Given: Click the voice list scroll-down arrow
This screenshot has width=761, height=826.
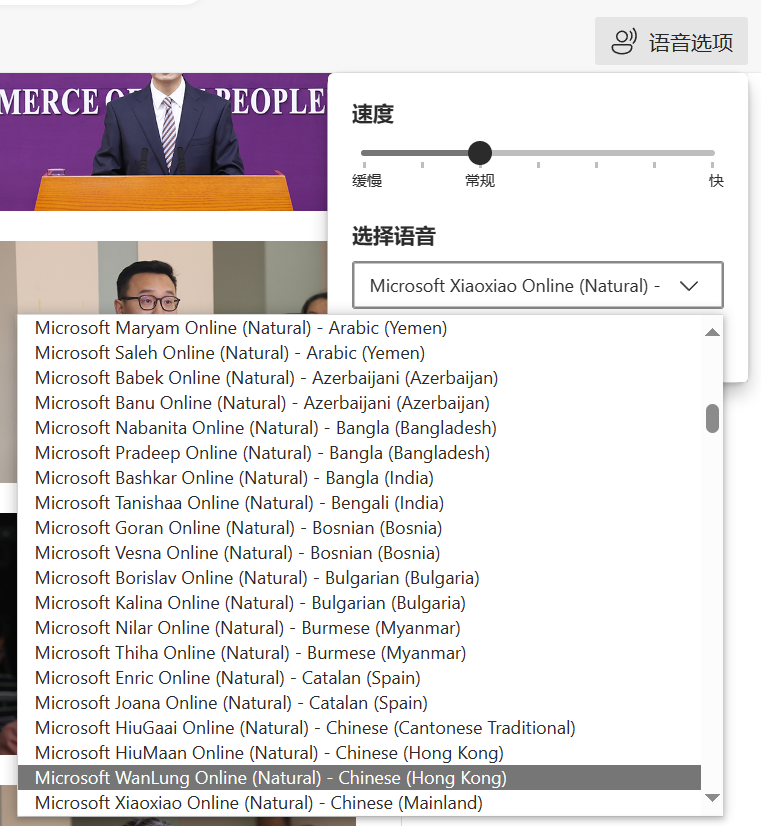Looking at the screenshot, I should pyautogui.click(x=712, y=798).
